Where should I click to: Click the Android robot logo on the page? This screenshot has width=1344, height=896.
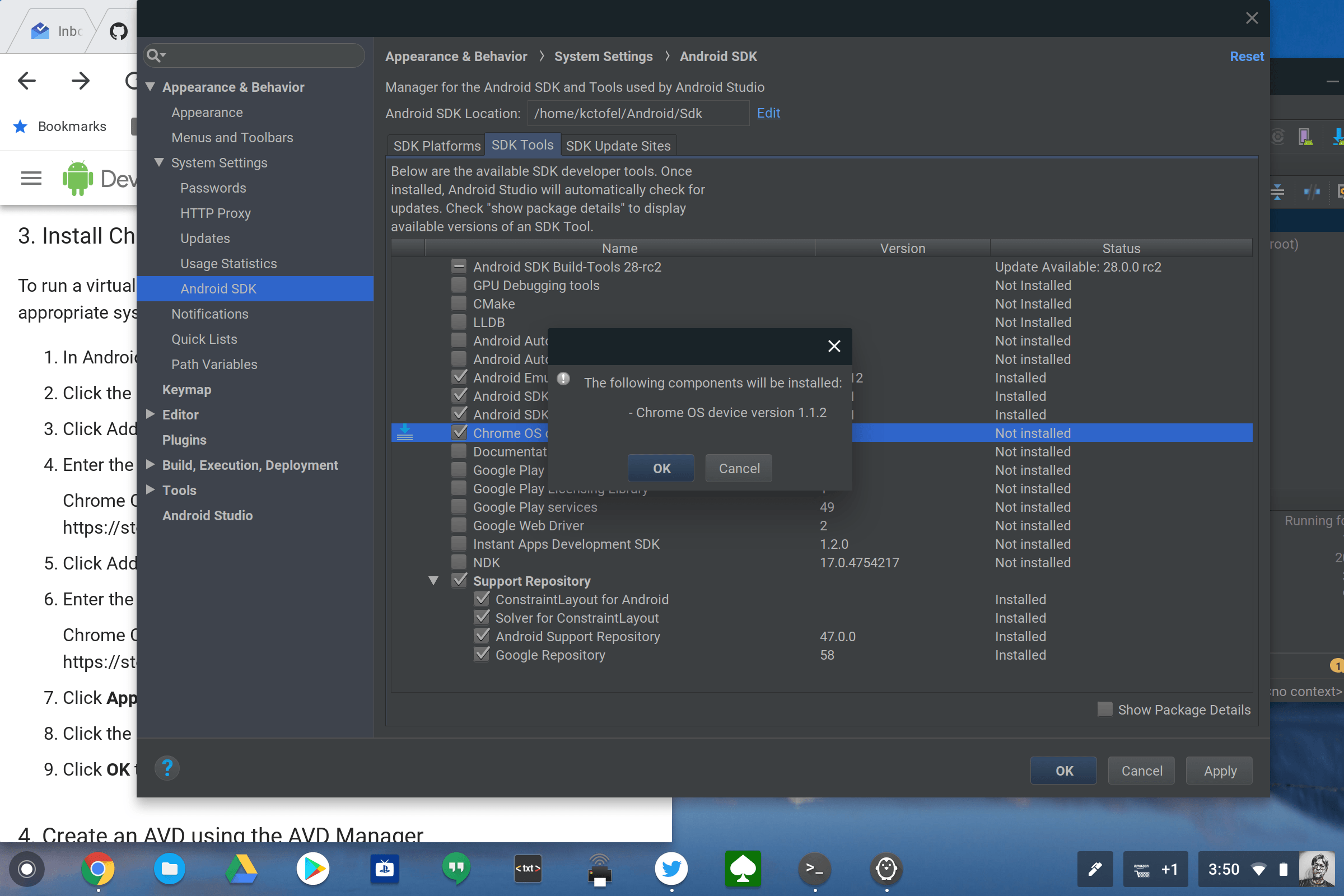[x=78, y=178]
